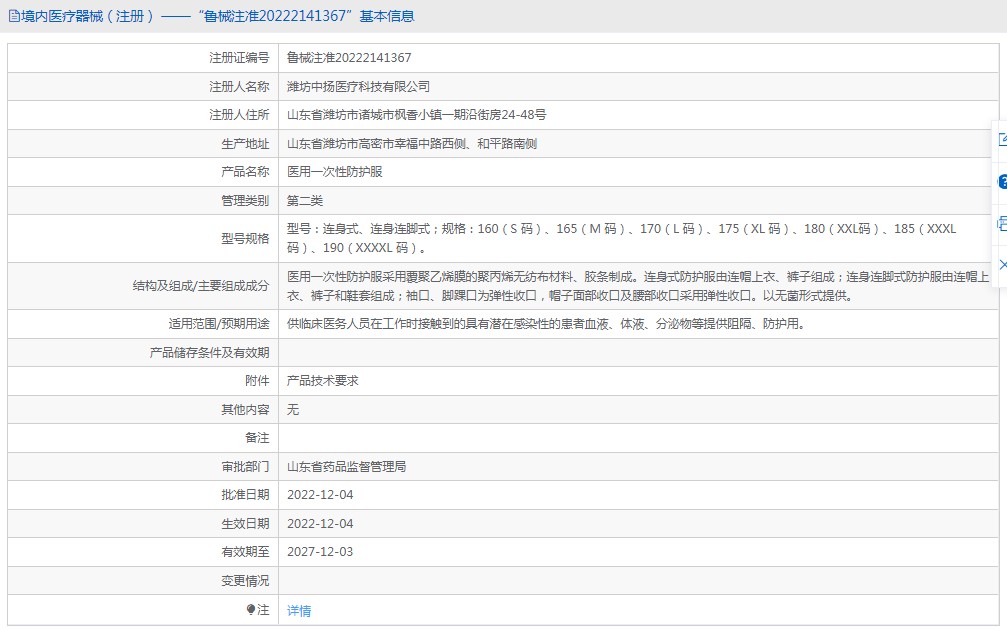Viewport: 1007px width, 629px height.
Task: Click the 审批部门 label
Action: point(245,466)
